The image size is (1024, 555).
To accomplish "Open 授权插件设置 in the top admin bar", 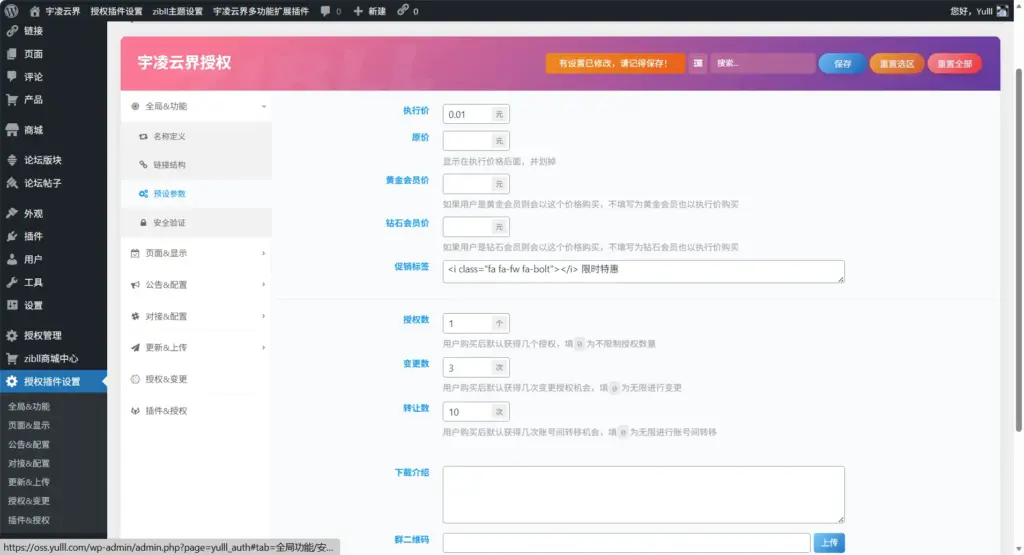I will point(116,11).
